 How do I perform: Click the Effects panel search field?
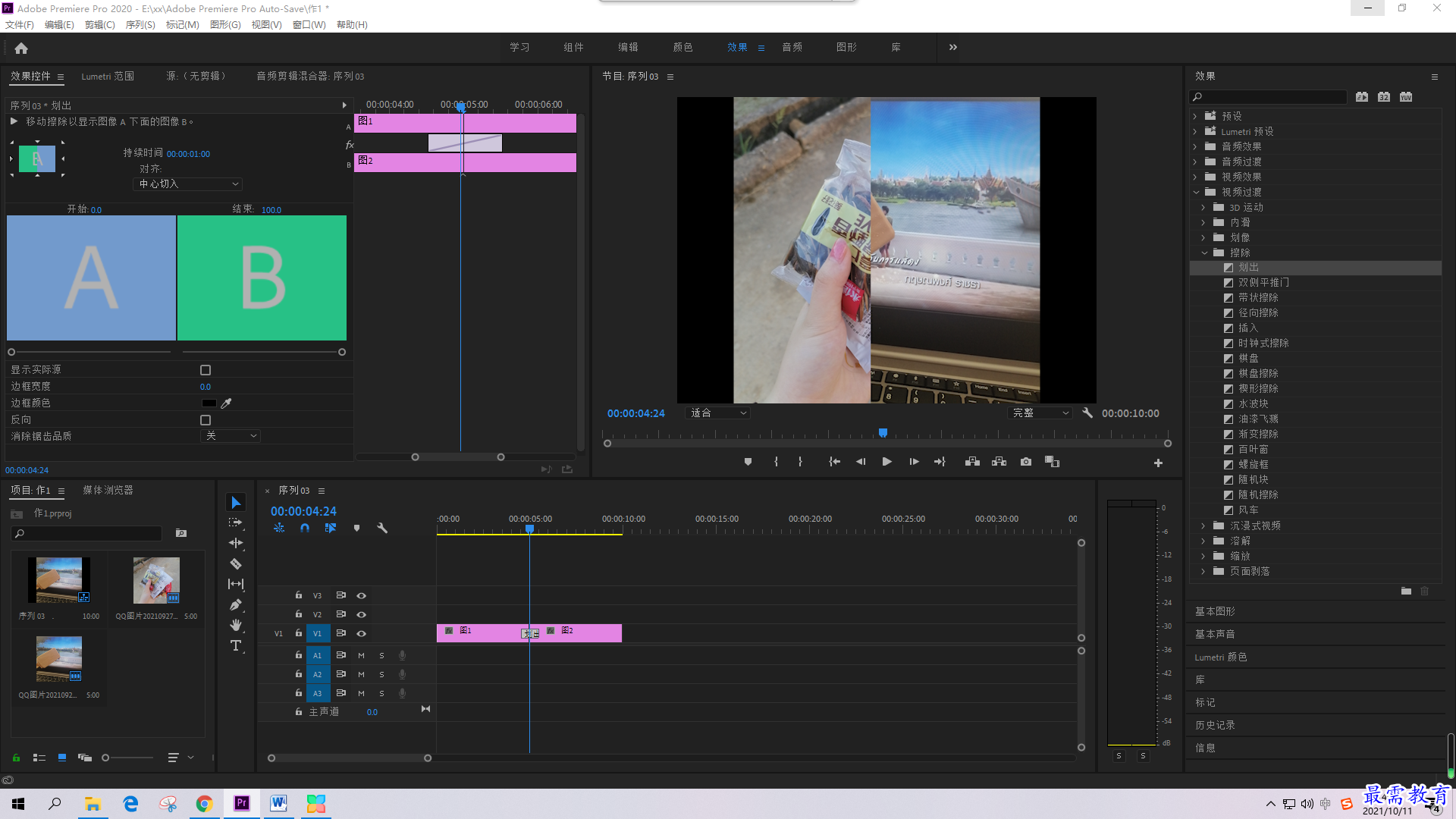tap(1268, 97)
